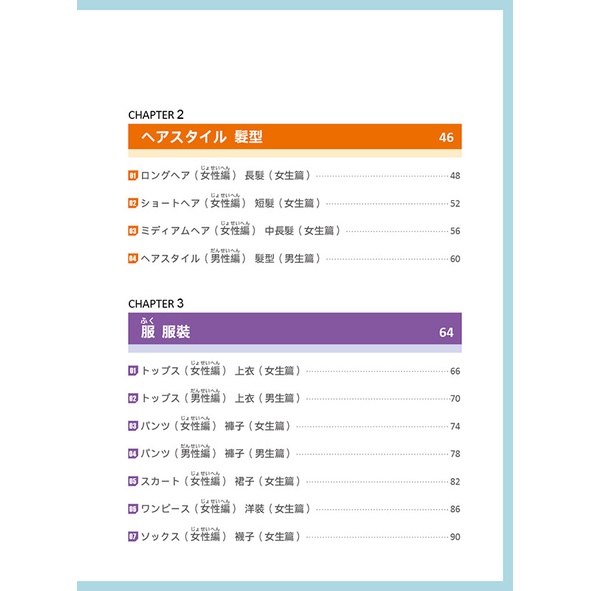This screenshot has width=591, height=591.
Task: Click the CHAPTER 2 heading
Action: point(156,115)
